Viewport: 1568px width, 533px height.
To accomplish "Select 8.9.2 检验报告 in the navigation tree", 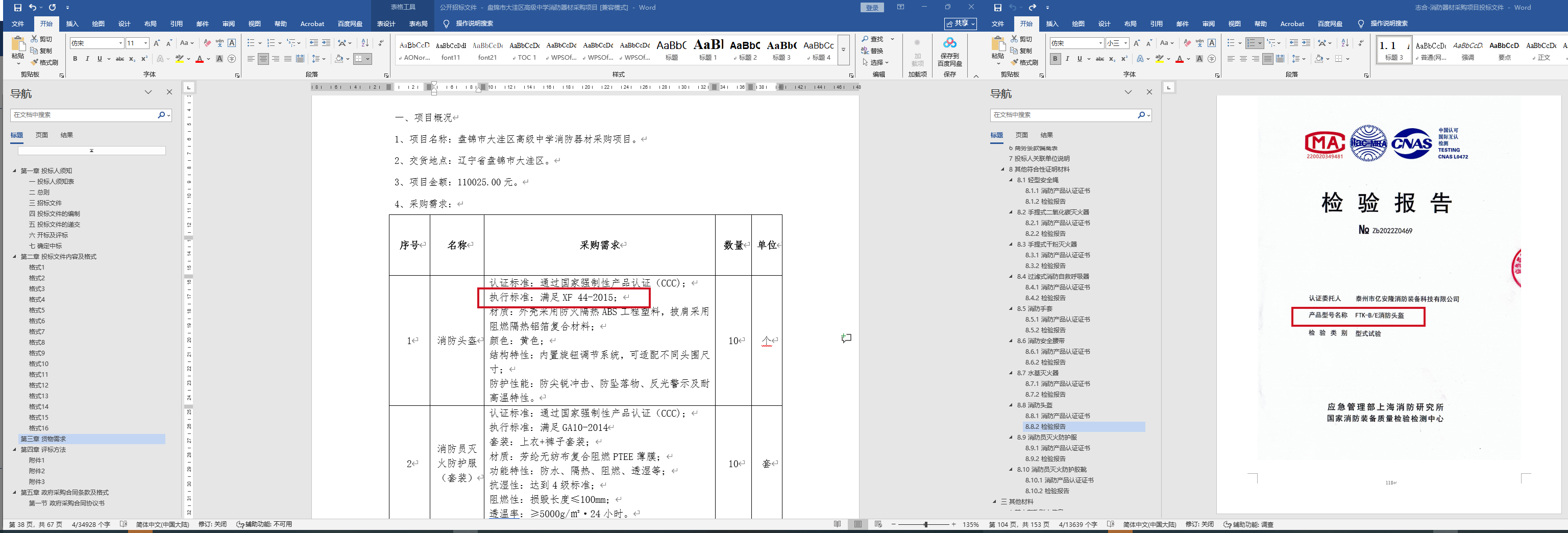I will tap(1045, 458).
